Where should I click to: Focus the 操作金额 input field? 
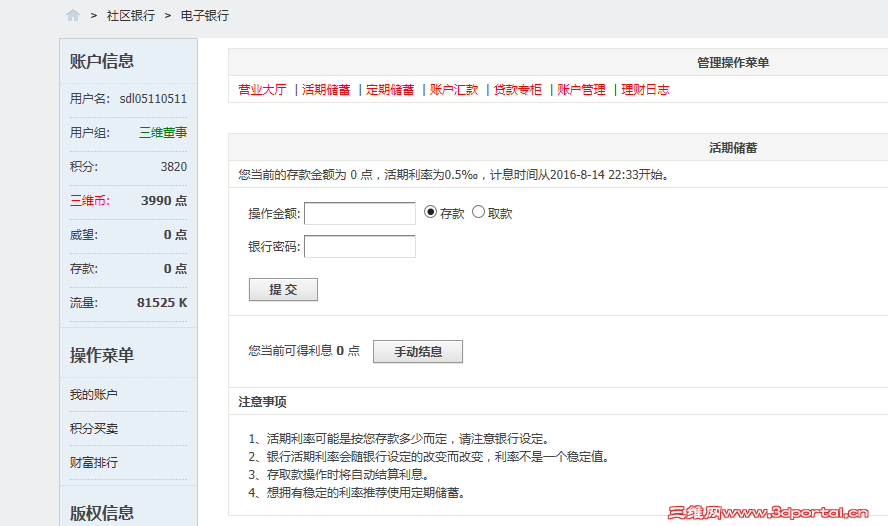[x=360, y=213]
